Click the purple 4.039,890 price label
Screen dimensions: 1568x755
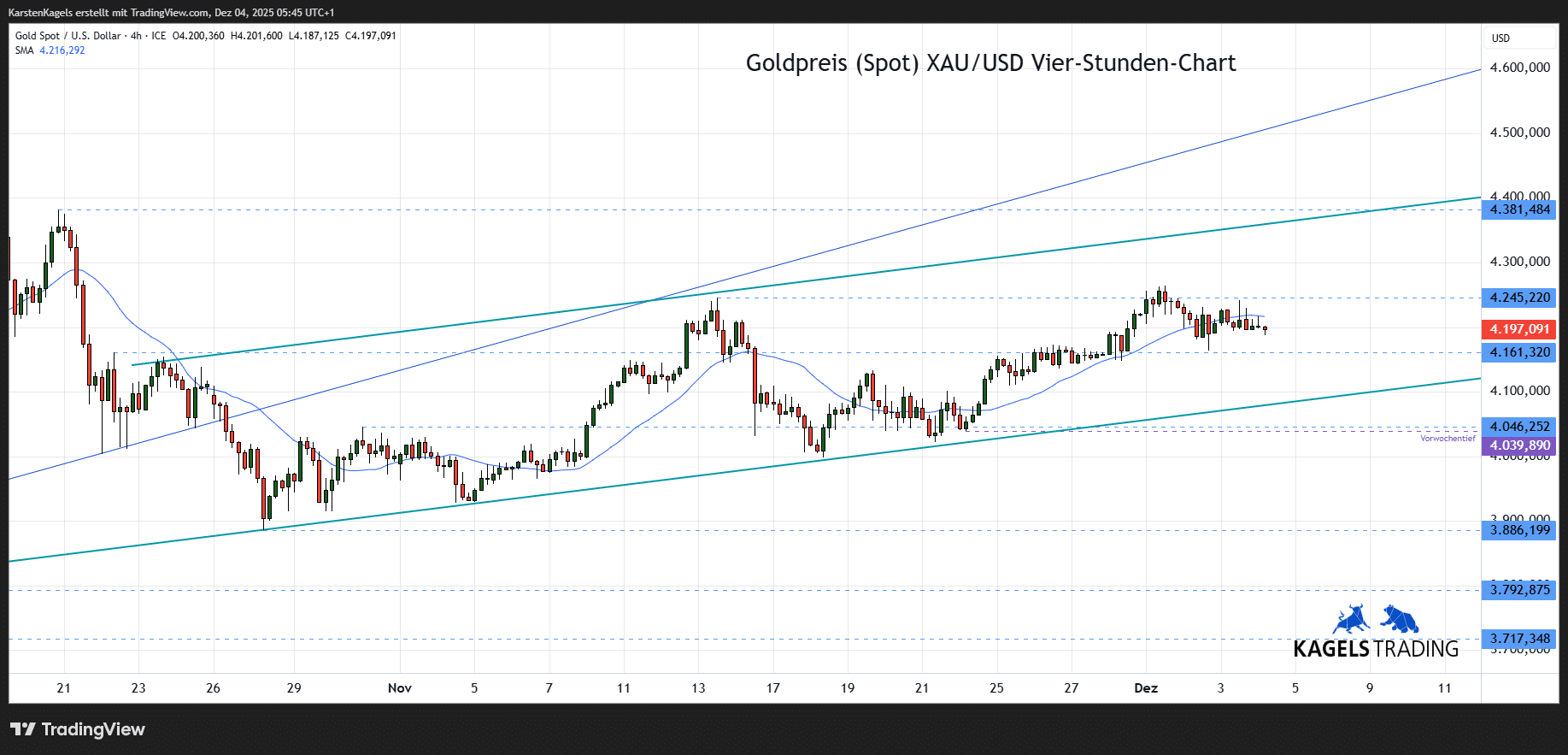click(1518, 445)
